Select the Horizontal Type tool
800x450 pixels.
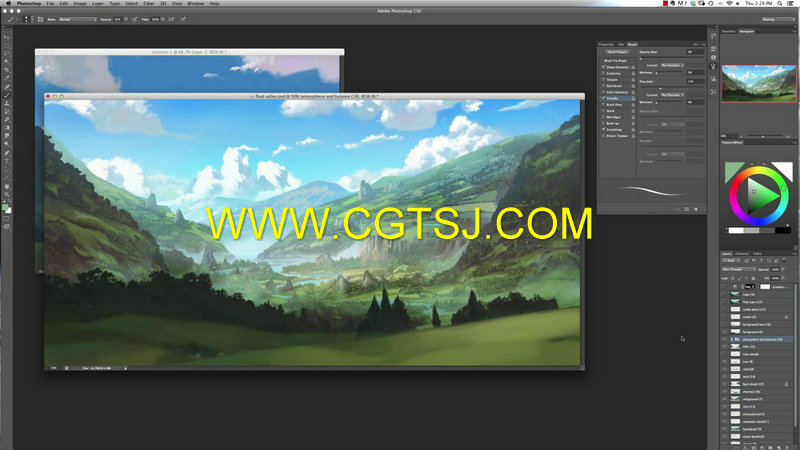click(7, 161)
